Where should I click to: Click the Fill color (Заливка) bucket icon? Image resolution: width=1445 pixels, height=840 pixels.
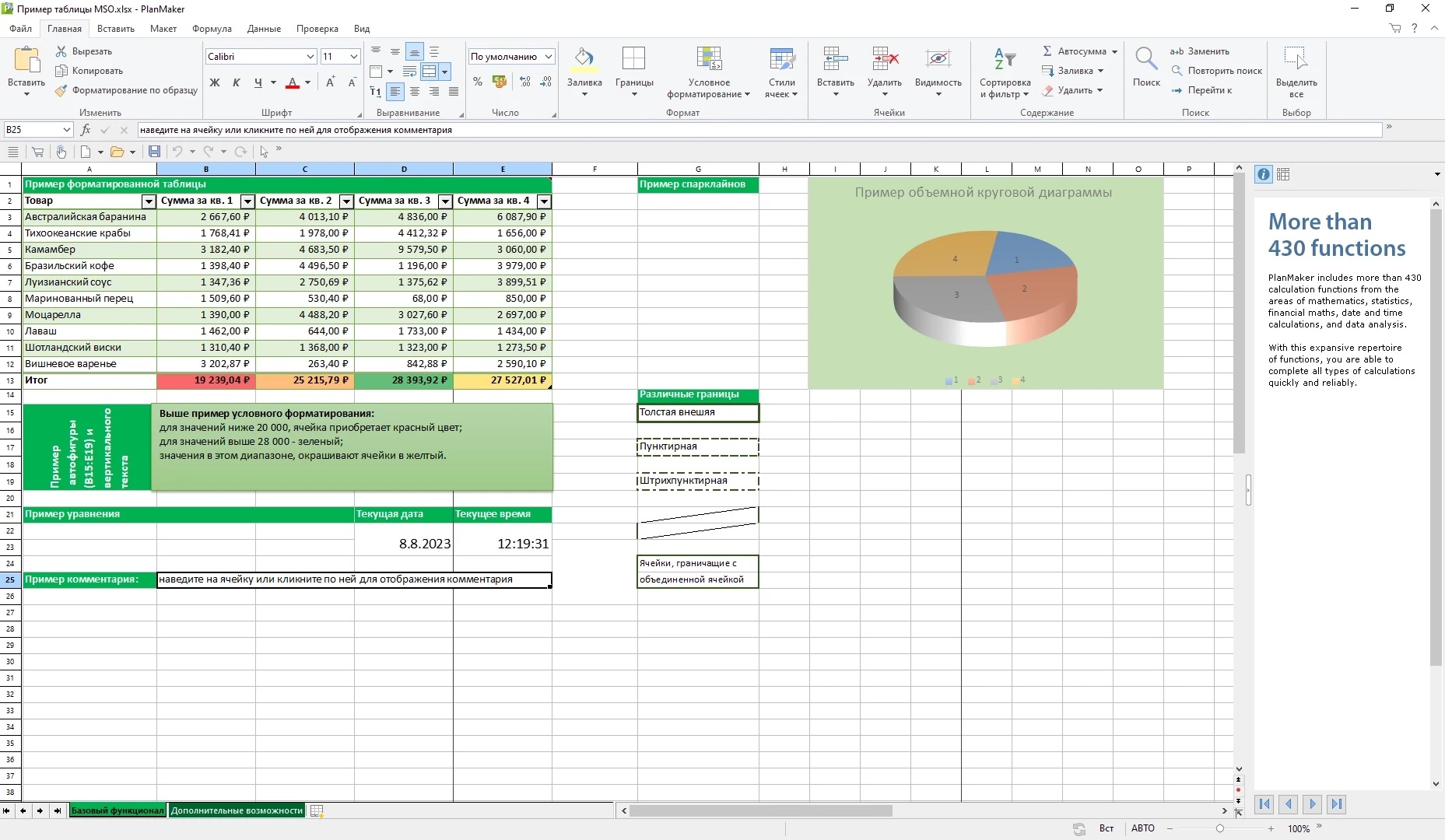click(x=584, y=58)
